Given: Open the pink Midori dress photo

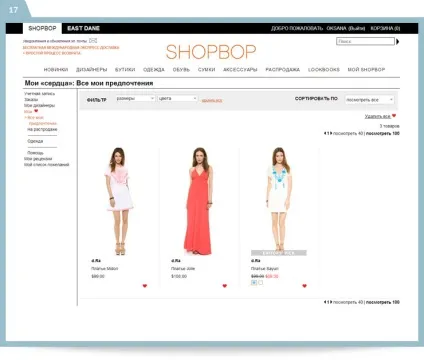Looking at the screenshot, I should [x=119, y=201].
